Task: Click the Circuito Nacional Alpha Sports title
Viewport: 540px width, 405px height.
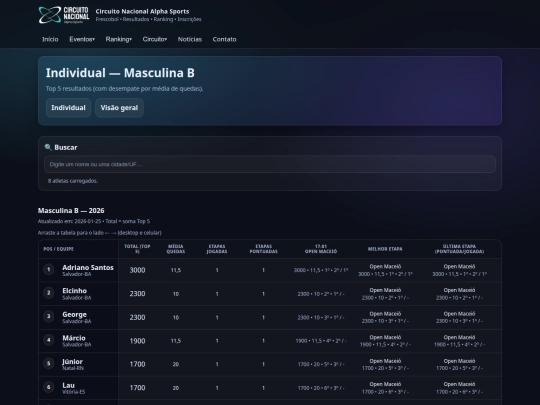Action: pos(142,11)
